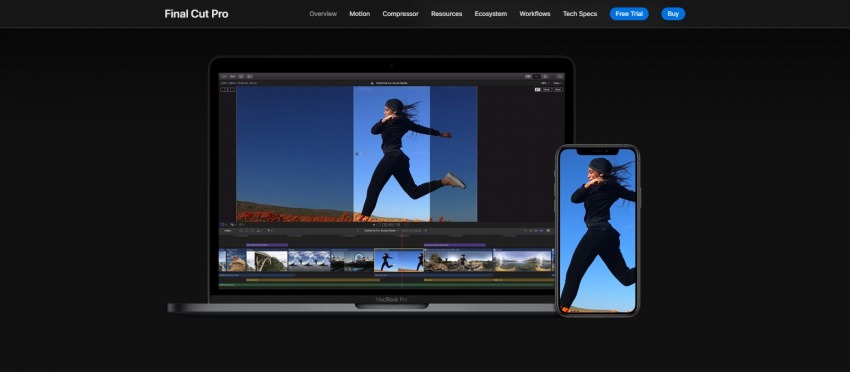Click the iPhone screen preview image
The height and width of the screenshot is (372, 850).
[597, 230]
